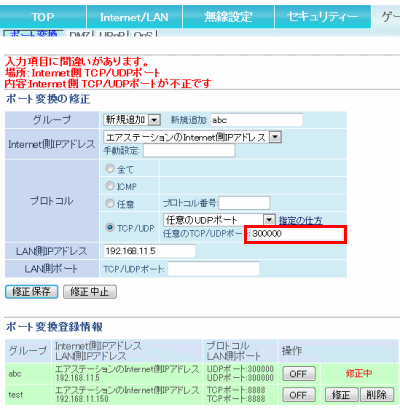The width and height of the screenshot is (400, 410).
Task: Click the OFF button for abc entry
Action: [x=299, y=374]
